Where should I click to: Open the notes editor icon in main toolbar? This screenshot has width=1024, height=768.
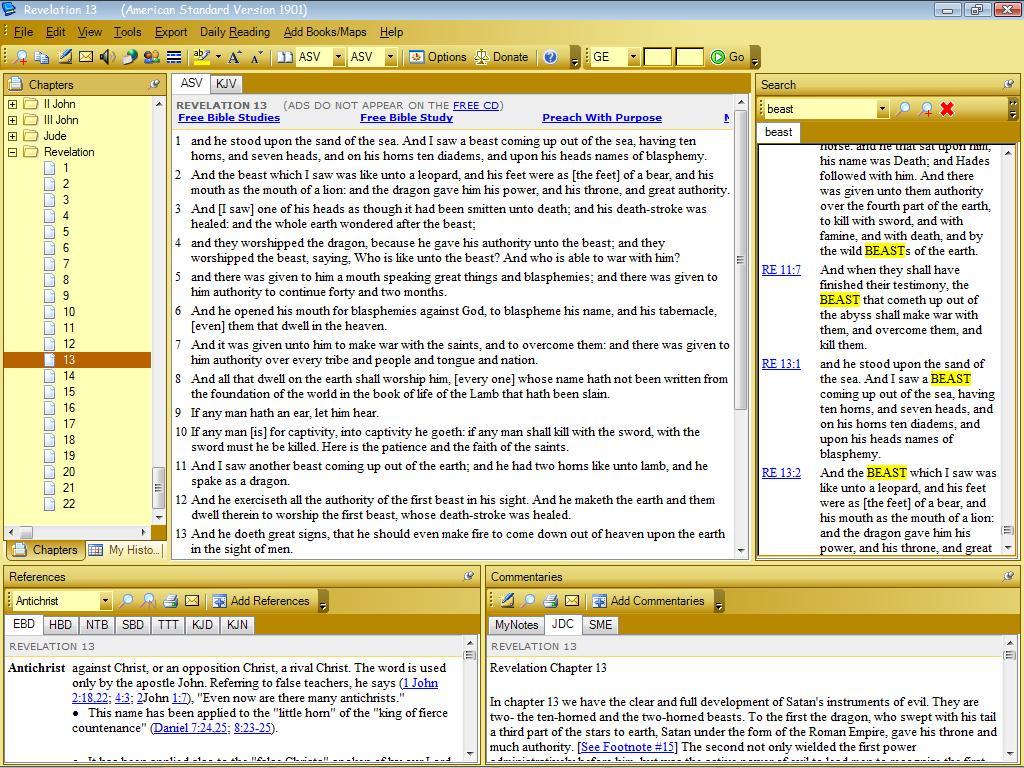click(x=65, y=57)
